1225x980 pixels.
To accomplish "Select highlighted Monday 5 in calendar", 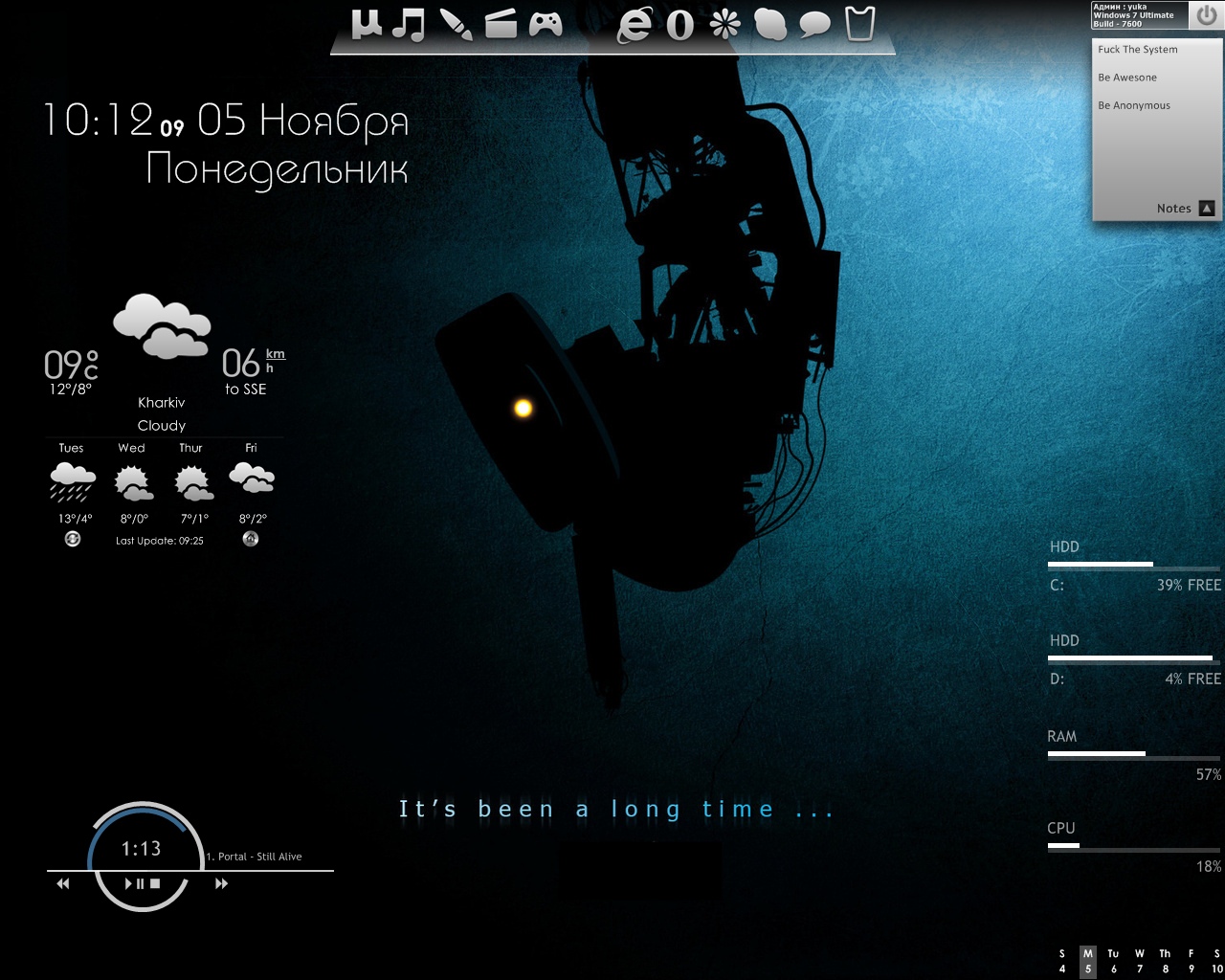I will tap(1088, 962).
